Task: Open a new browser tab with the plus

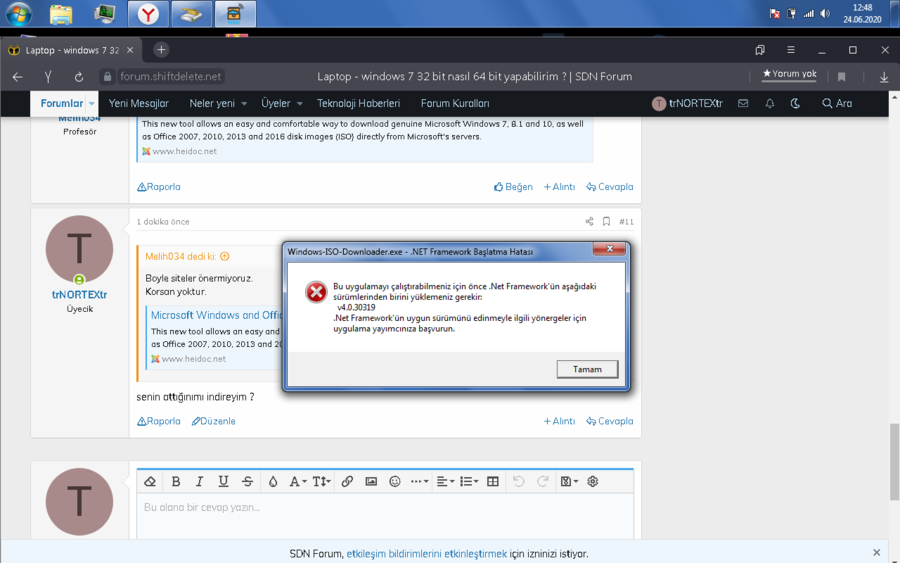Action: tap(161, 50)
